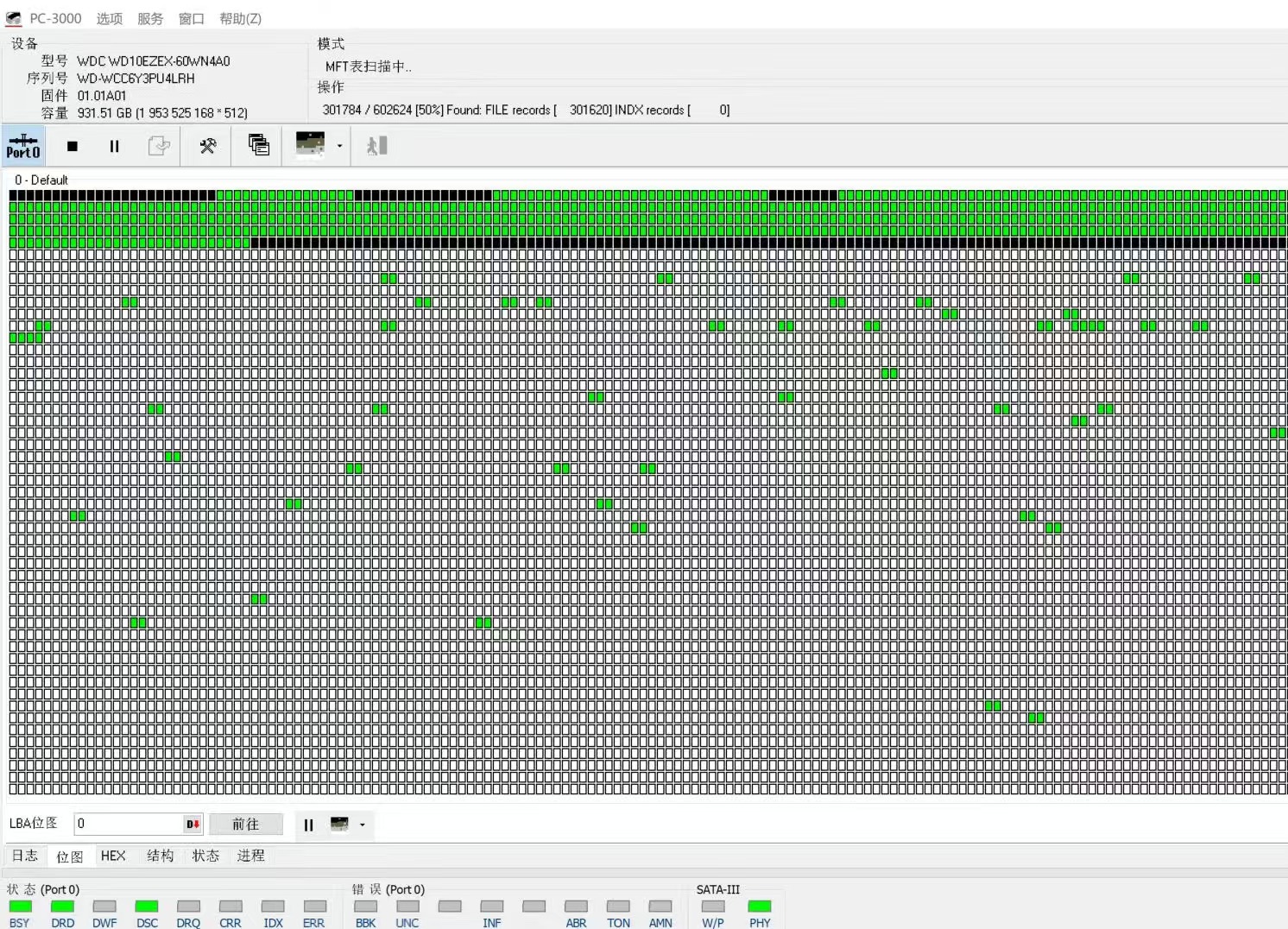Open the hammer and wrench utilities icon
Image resolution: width=1288 pixels, height=929 pixels.
point(207,146)
